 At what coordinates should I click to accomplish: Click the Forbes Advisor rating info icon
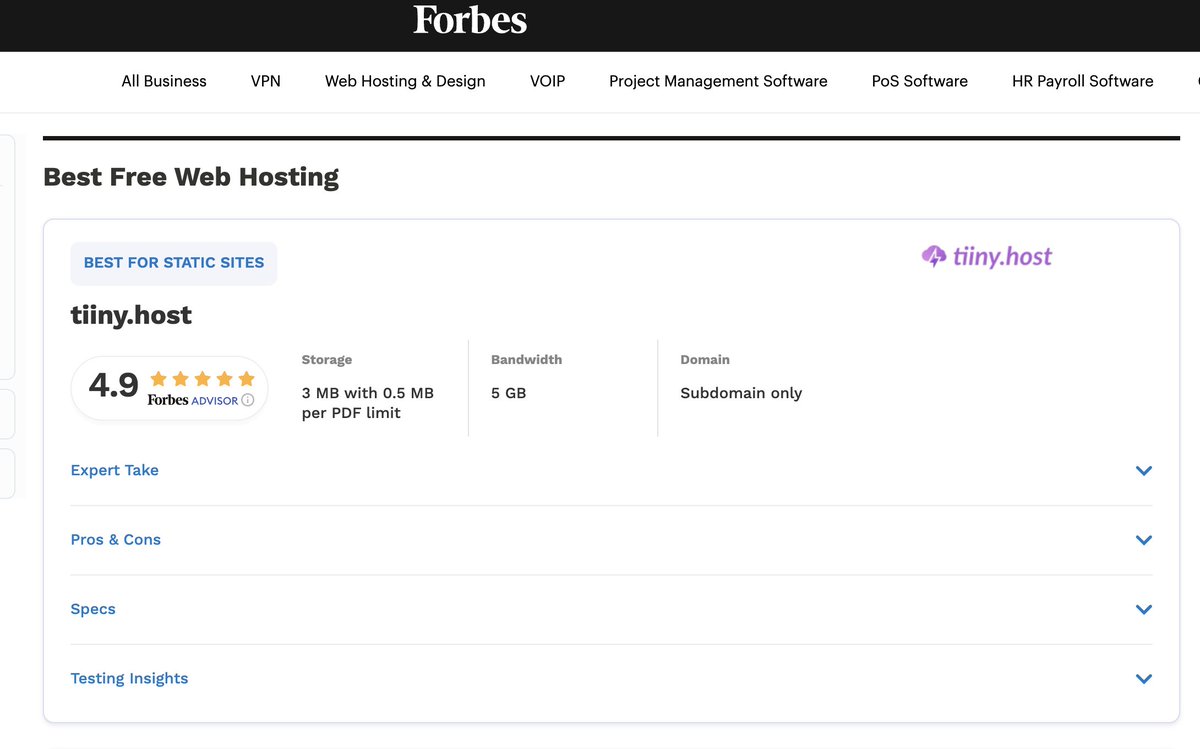click(248, 400)
